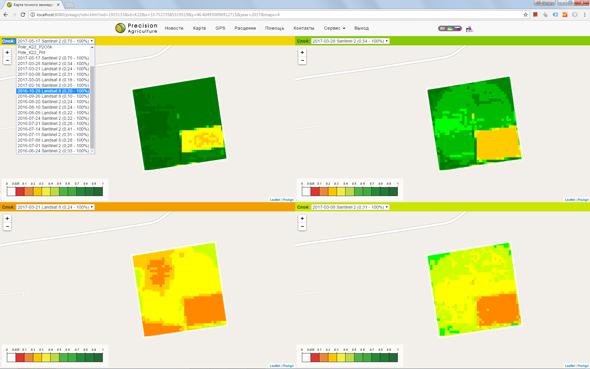Viewport: 590px width, 369px height.
Task: Click the small icon right of the map toggle
Action: click(x=469, y=29)
